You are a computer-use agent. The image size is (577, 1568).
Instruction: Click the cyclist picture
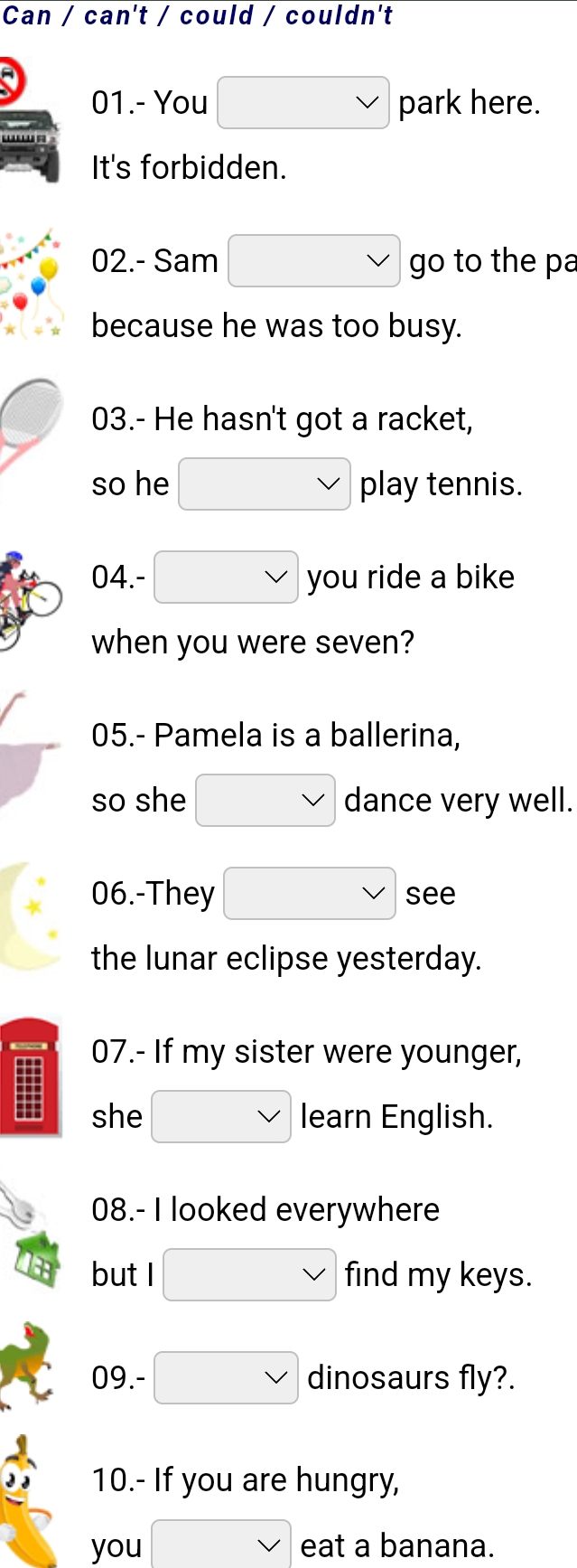point(31,599)
